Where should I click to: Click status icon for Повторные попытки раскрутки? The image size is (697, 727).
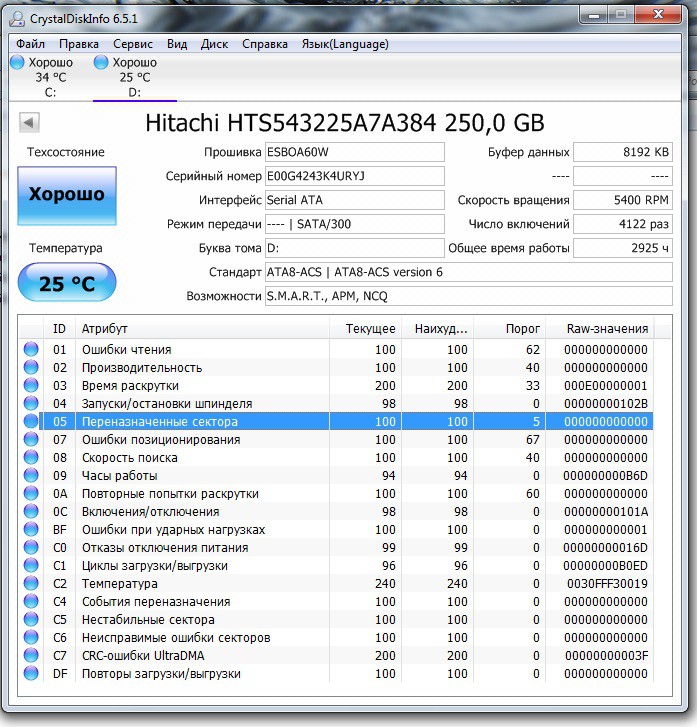pos(31,493)
